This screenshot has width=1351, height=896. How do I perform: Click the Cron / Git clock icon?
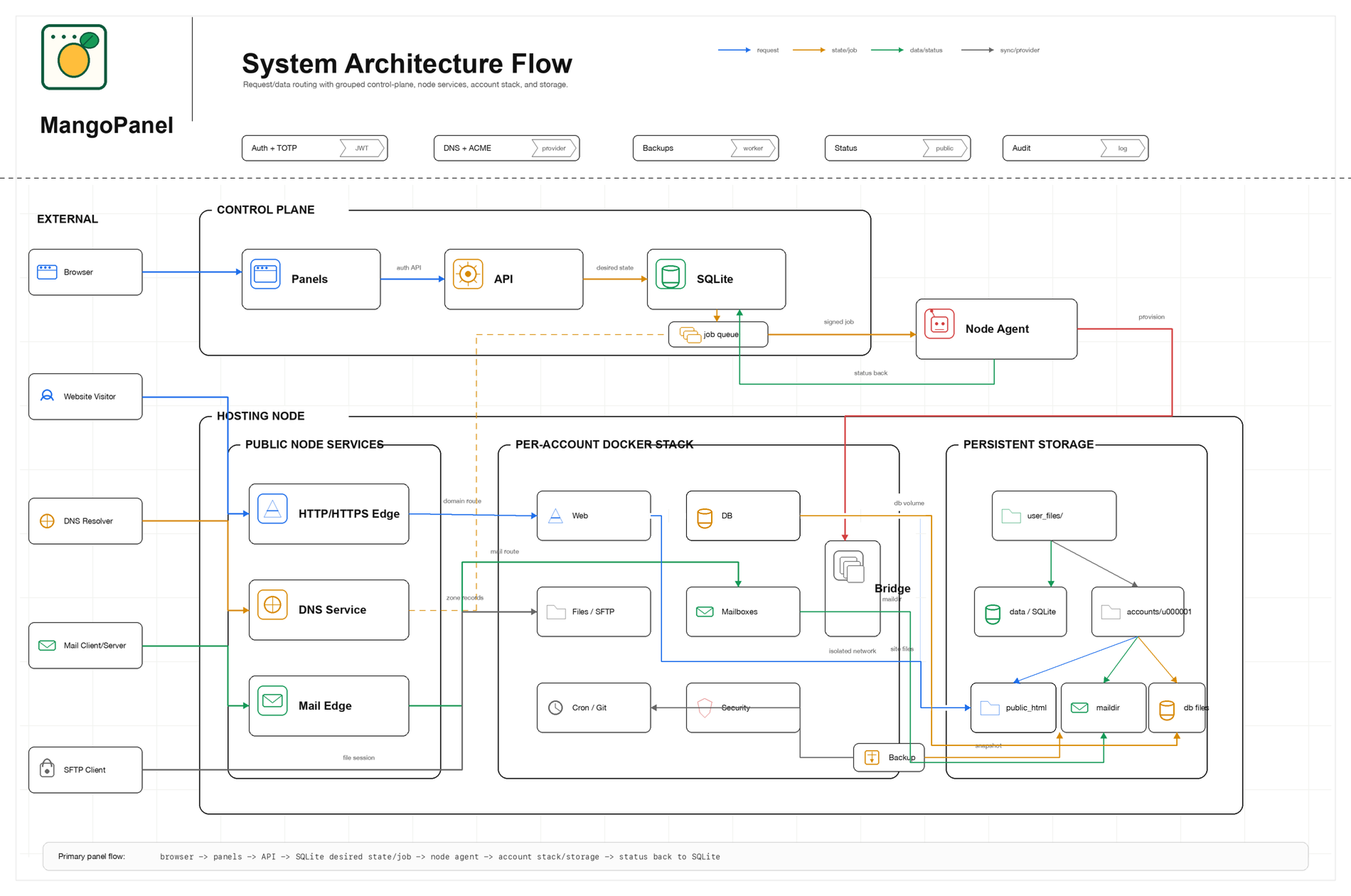pyautogui.click(x=555, y=708)
